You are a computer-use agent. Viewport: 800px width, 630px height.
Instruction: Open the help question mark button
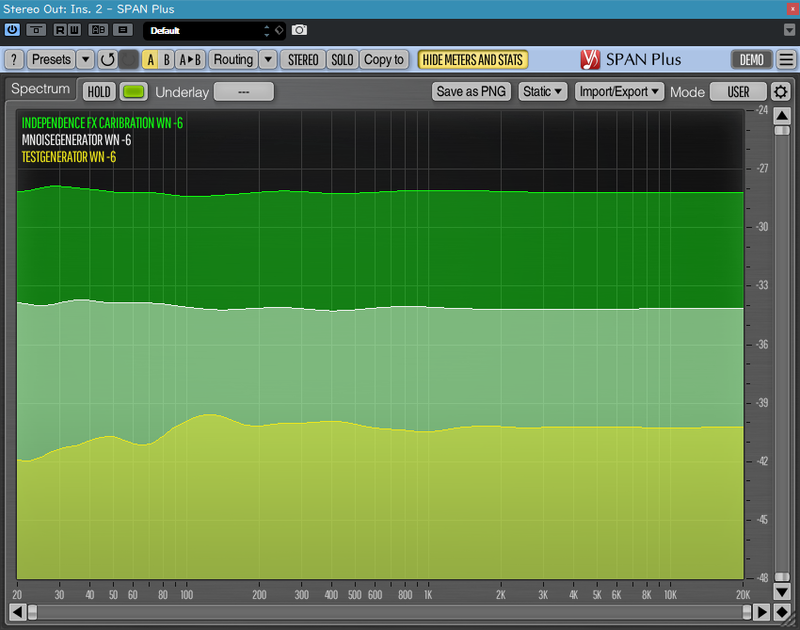14,60
